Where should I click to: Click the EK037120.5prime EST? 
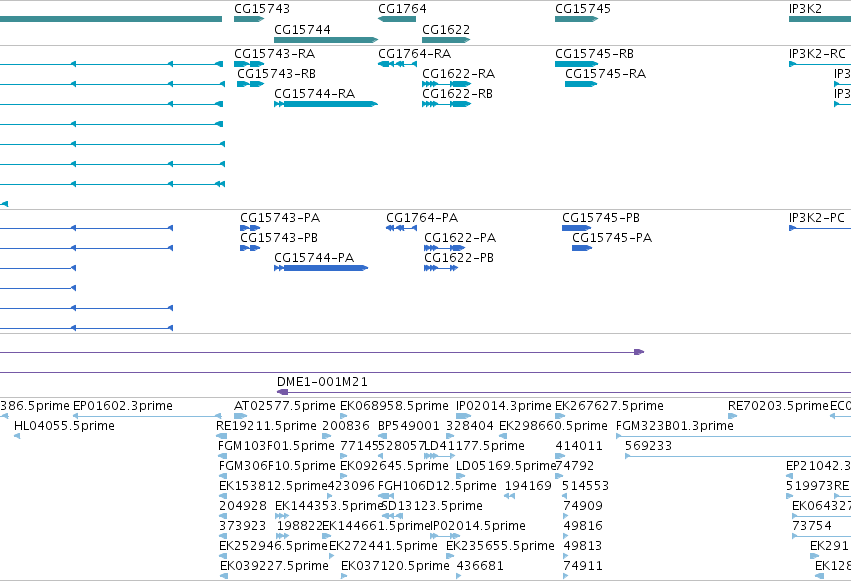coord(344,577)
